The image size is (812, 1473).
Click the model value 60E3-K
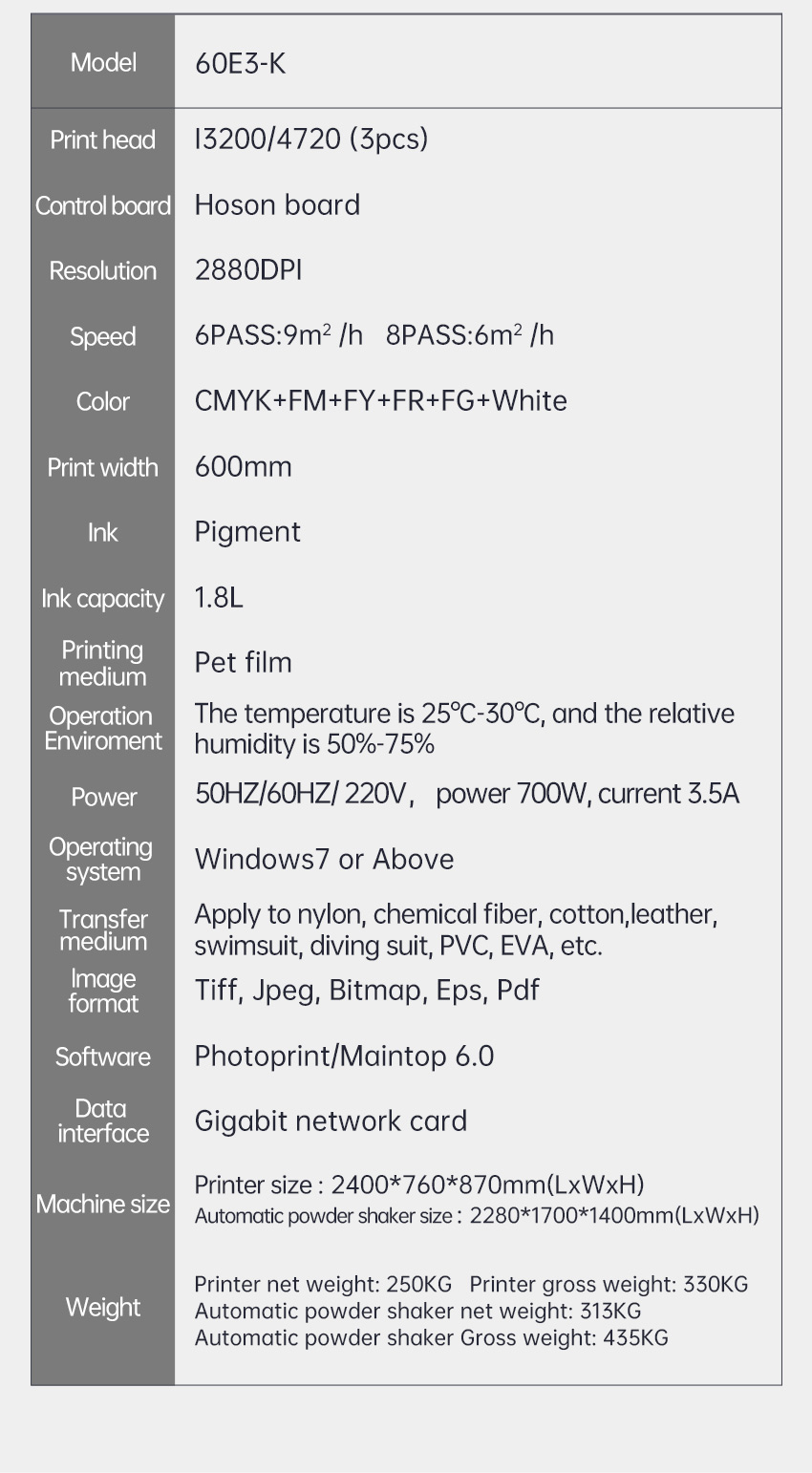(240, 64)
